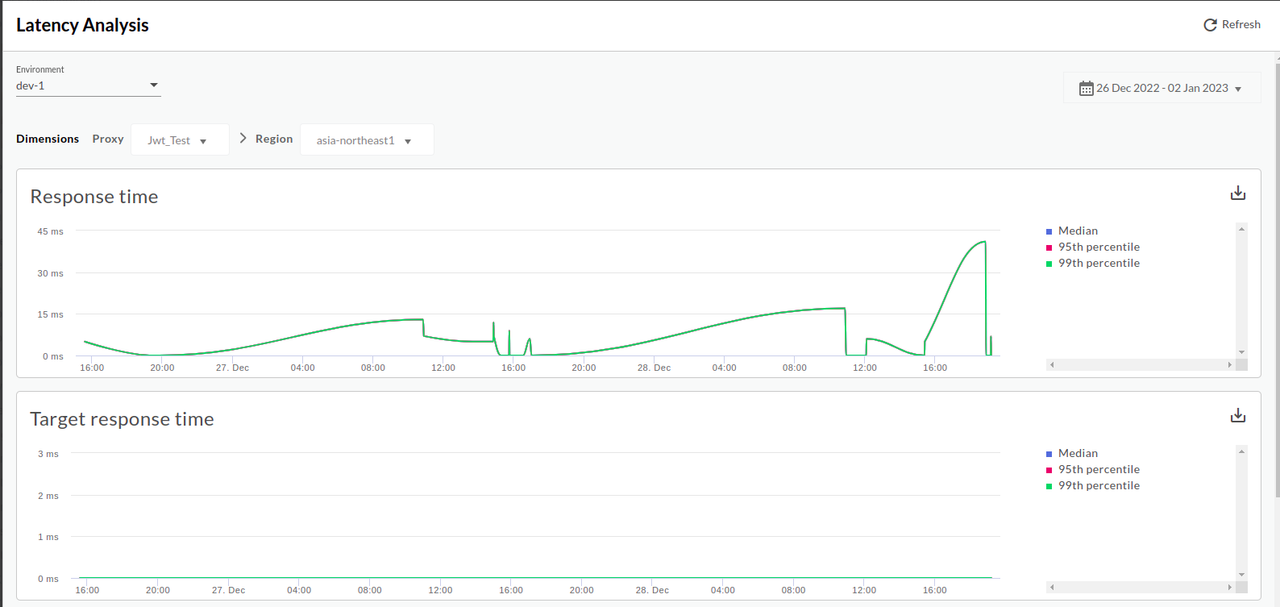This screenshot has width=1280, height=607.
Task: Open the date range picker
Action: 1161,88
